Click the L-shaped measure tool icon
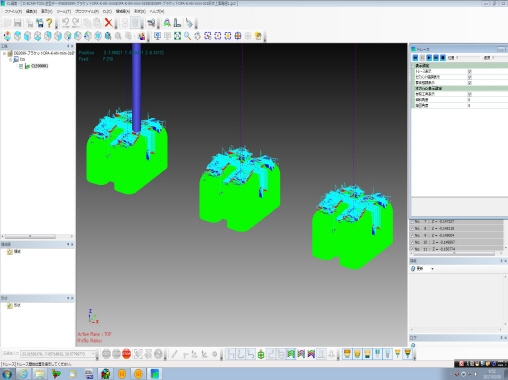Viewport: 508px width, 380px height. (x=177, y=23)
